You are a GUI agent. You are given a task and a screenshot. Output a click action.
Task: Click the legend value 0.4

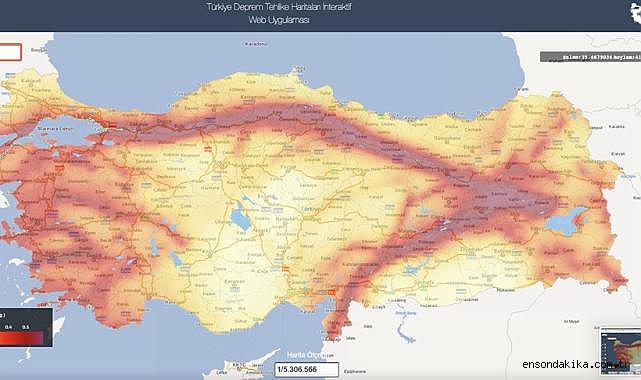pyautogui.click(x=9, y=327)
